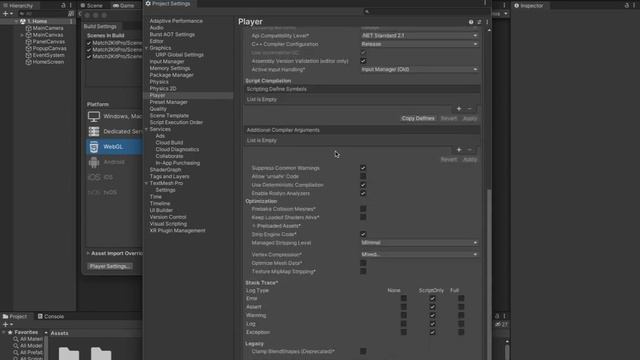640x360 pixels.
Task: Switch to the Console tab
Action: [x=51, y=316]
